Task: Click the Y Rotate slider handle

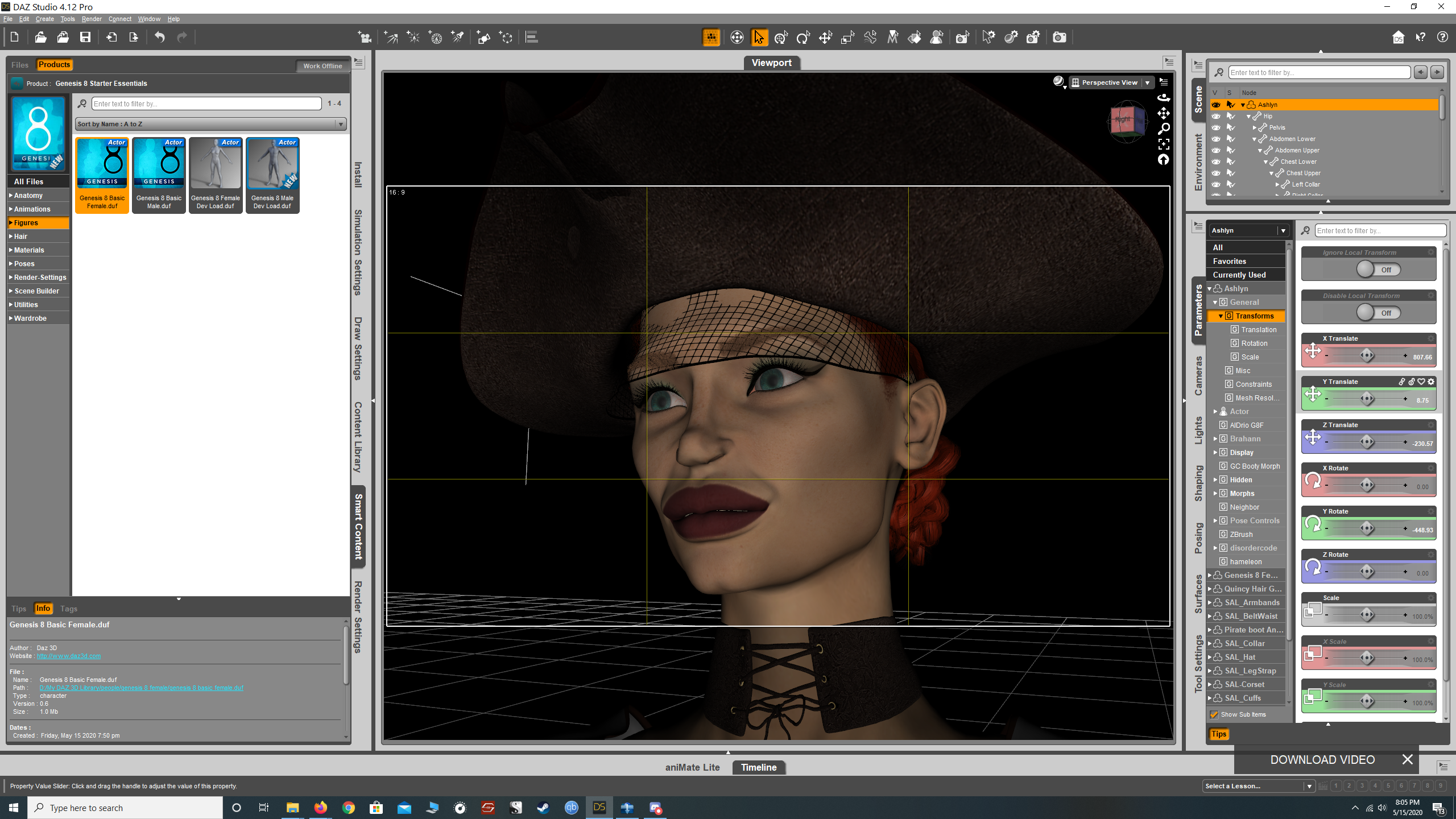Action: (1367, 528)
